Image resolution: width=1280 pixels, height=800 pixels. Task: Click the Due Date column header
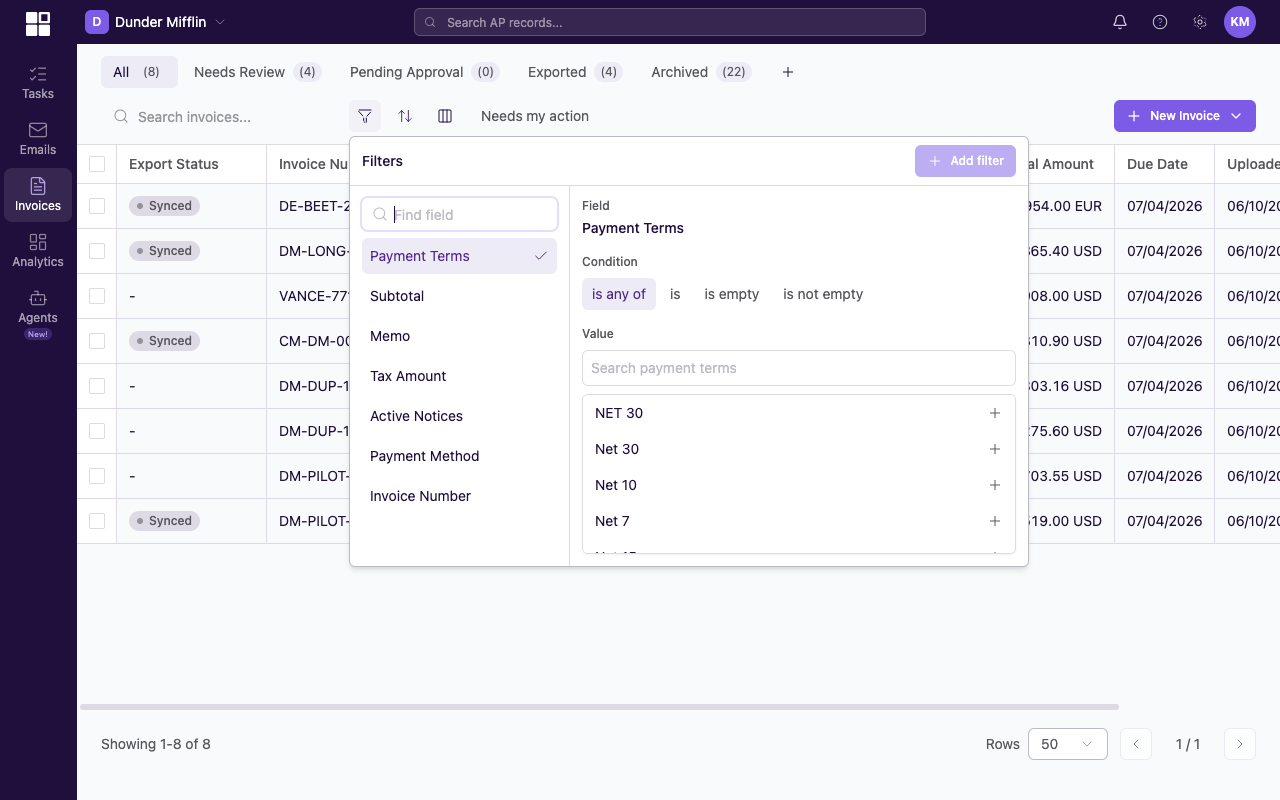tap(1164, 164)
